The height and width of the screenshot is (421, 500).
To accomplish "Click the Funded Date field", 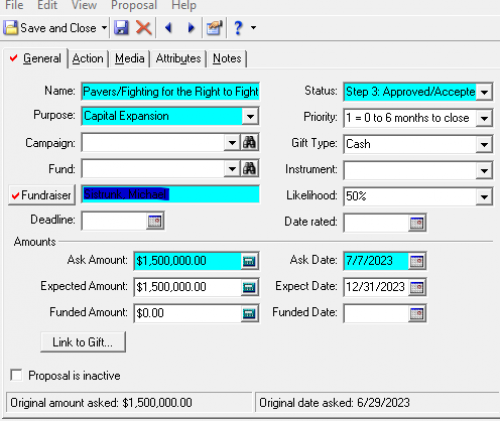I will coord(376,313).
